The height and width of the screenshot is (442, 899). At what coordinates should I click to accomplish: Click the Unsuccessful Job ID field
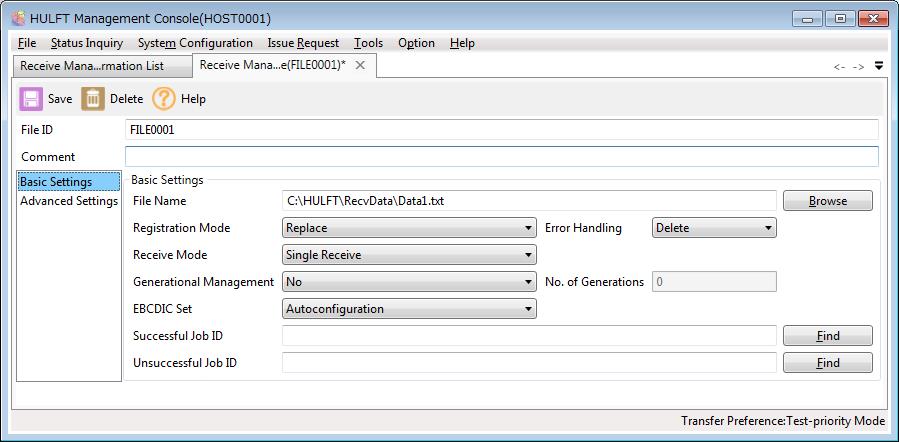click(x=529, y=363)
